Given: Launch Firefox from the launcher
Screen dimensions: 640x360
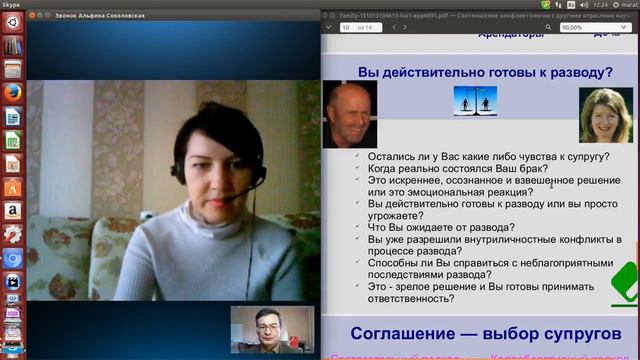Looking at the screenshot, I should point(13,93).
